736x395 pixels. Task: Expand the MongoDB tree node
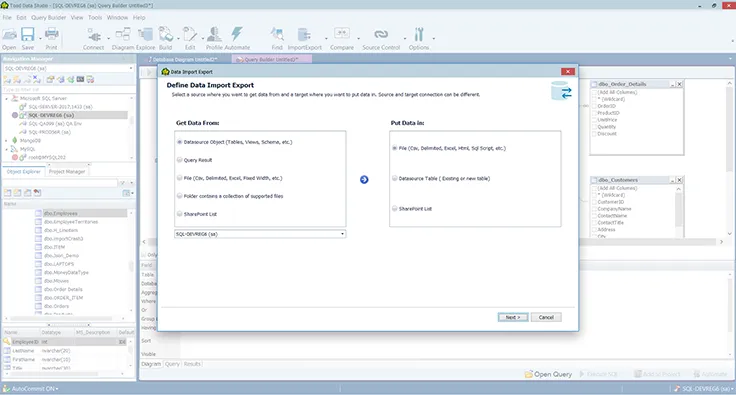click(x=7, y=140)
